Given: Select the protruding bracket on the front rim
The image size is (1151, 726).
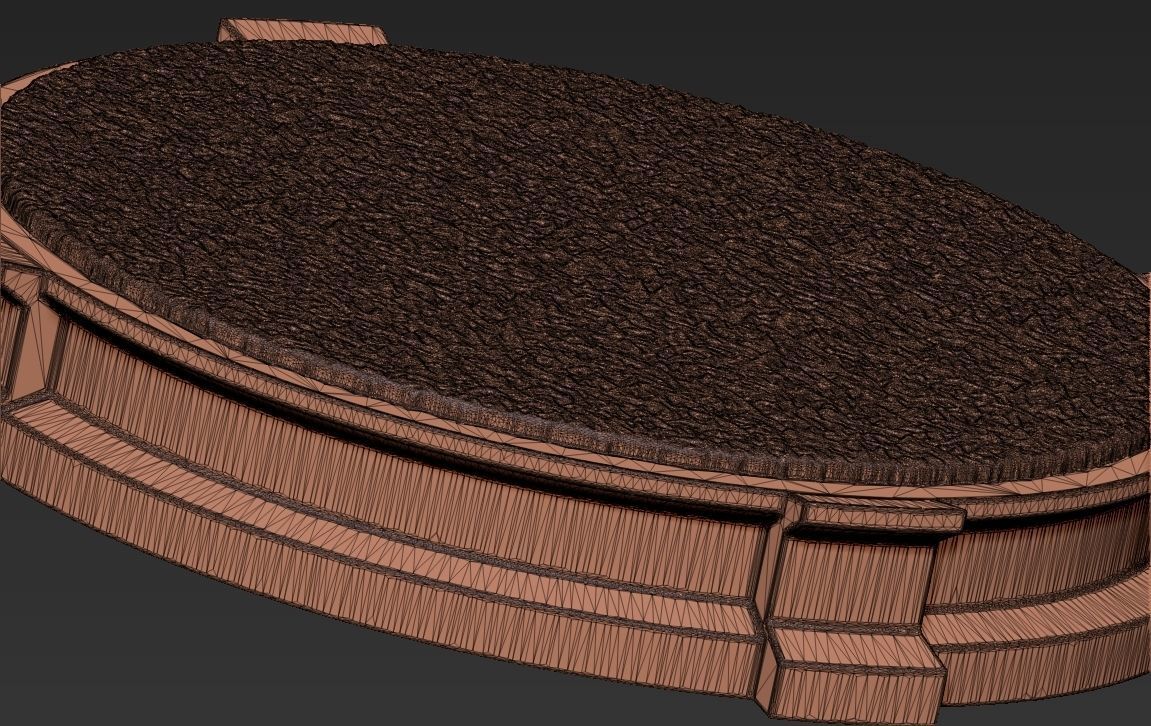Looking at the screenshot, I should (x=859, y=608).
